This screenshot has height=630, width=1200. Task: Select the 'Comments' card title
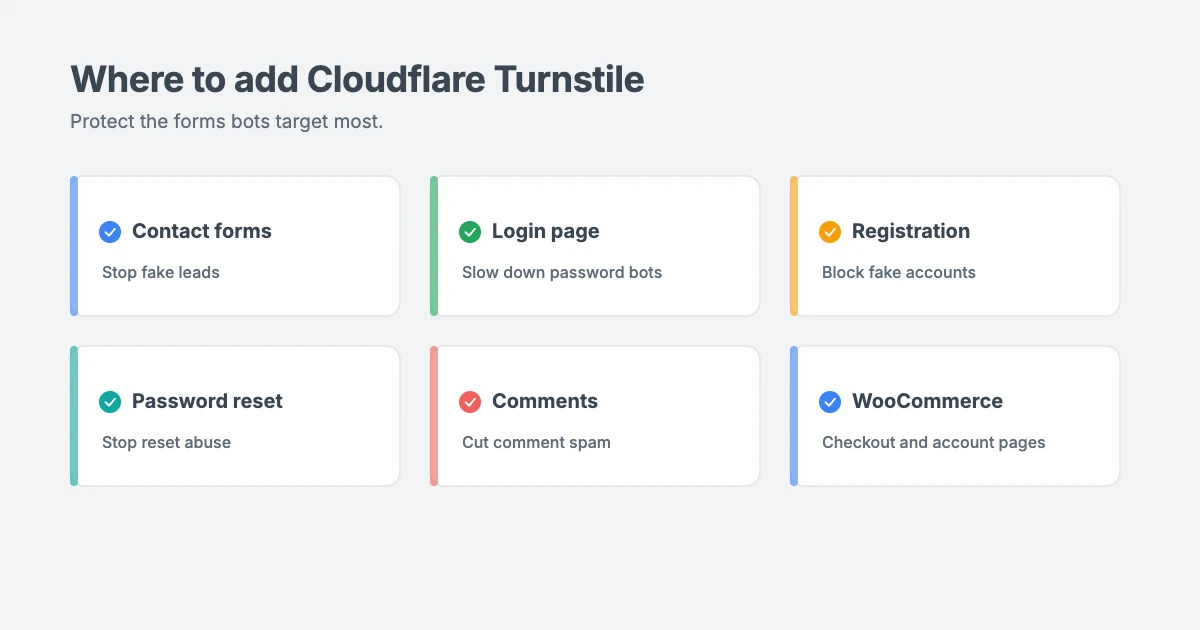(545, 401)
